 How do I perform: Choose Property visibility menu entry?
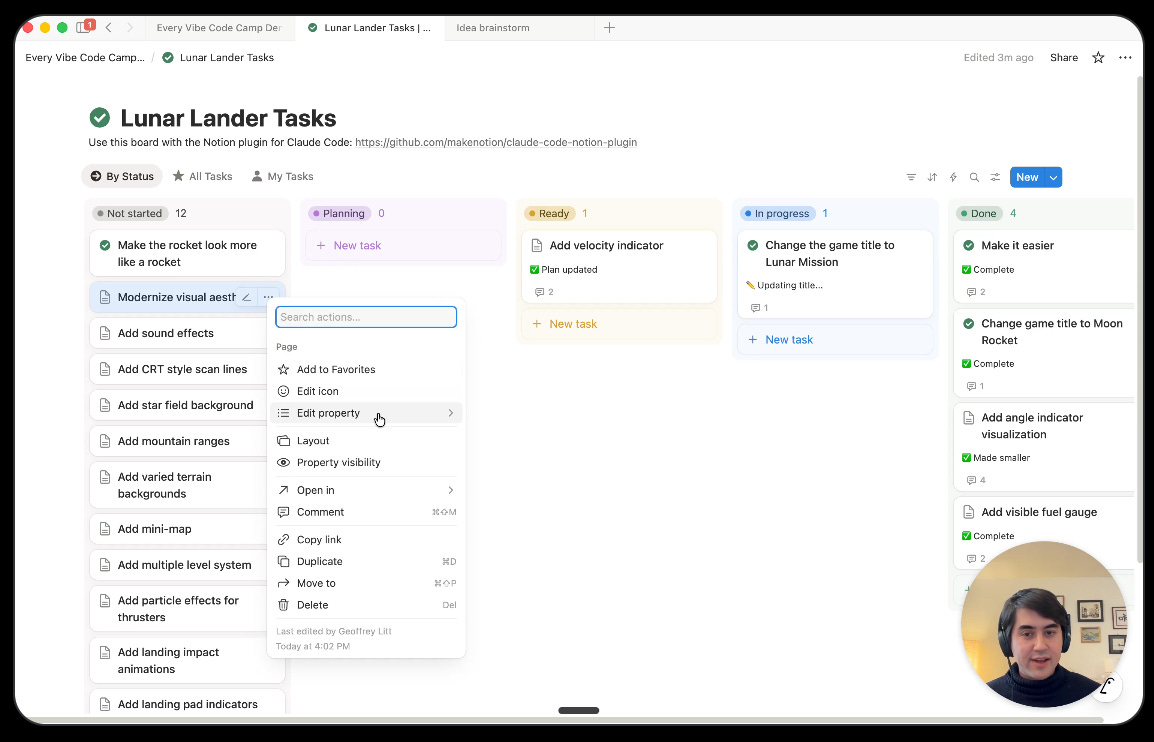pyautogui.click(x=366, y=463)
